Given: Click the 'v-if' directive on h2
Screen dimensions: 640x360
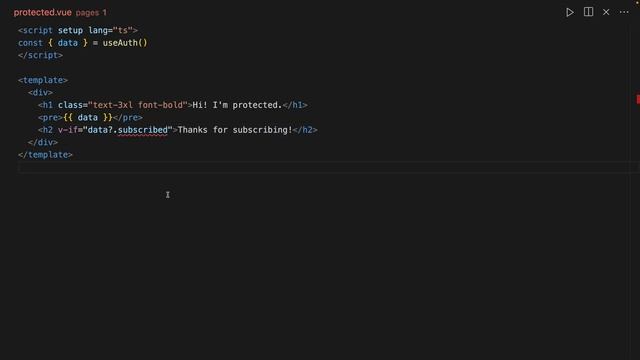Looking at the screenshot, I should 67,130.
